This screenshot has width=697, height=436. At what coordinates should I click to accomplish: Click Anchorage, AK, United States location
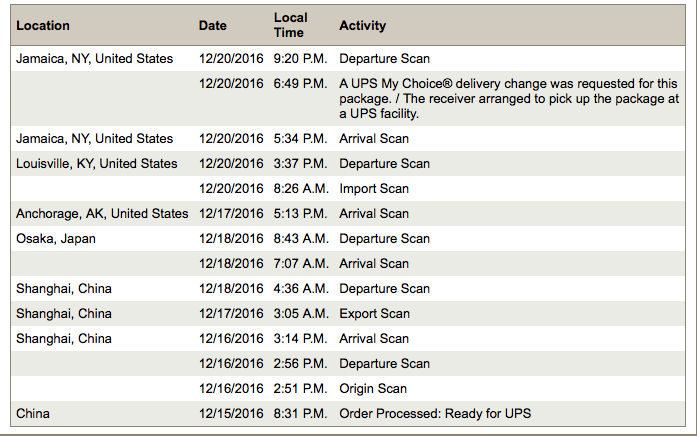click(x=102, y=214)
